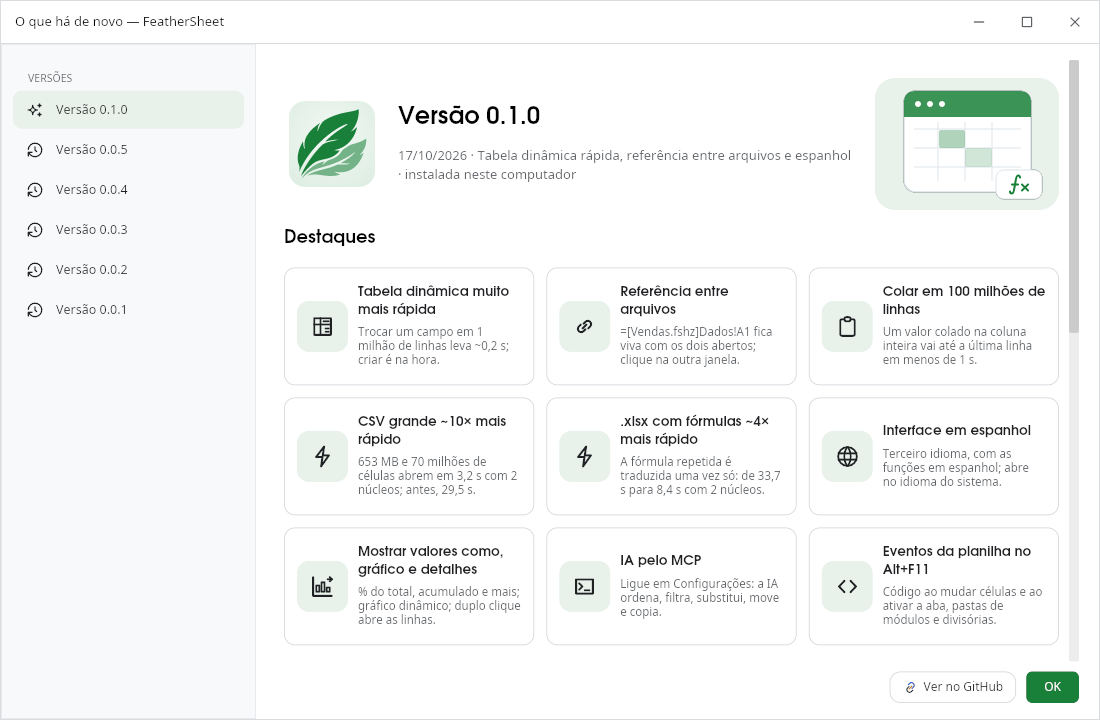
Task: Click the FeatherSheet green leaf logo
Action: (332, 144)
